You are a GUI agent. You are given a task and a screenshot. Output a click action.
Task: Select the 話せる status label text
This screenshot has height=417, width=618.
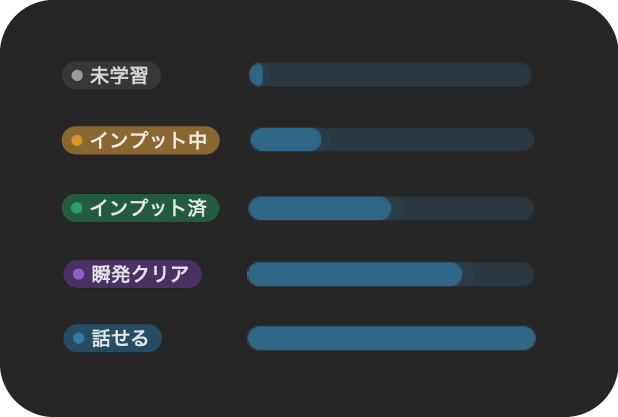coord(120,339)
